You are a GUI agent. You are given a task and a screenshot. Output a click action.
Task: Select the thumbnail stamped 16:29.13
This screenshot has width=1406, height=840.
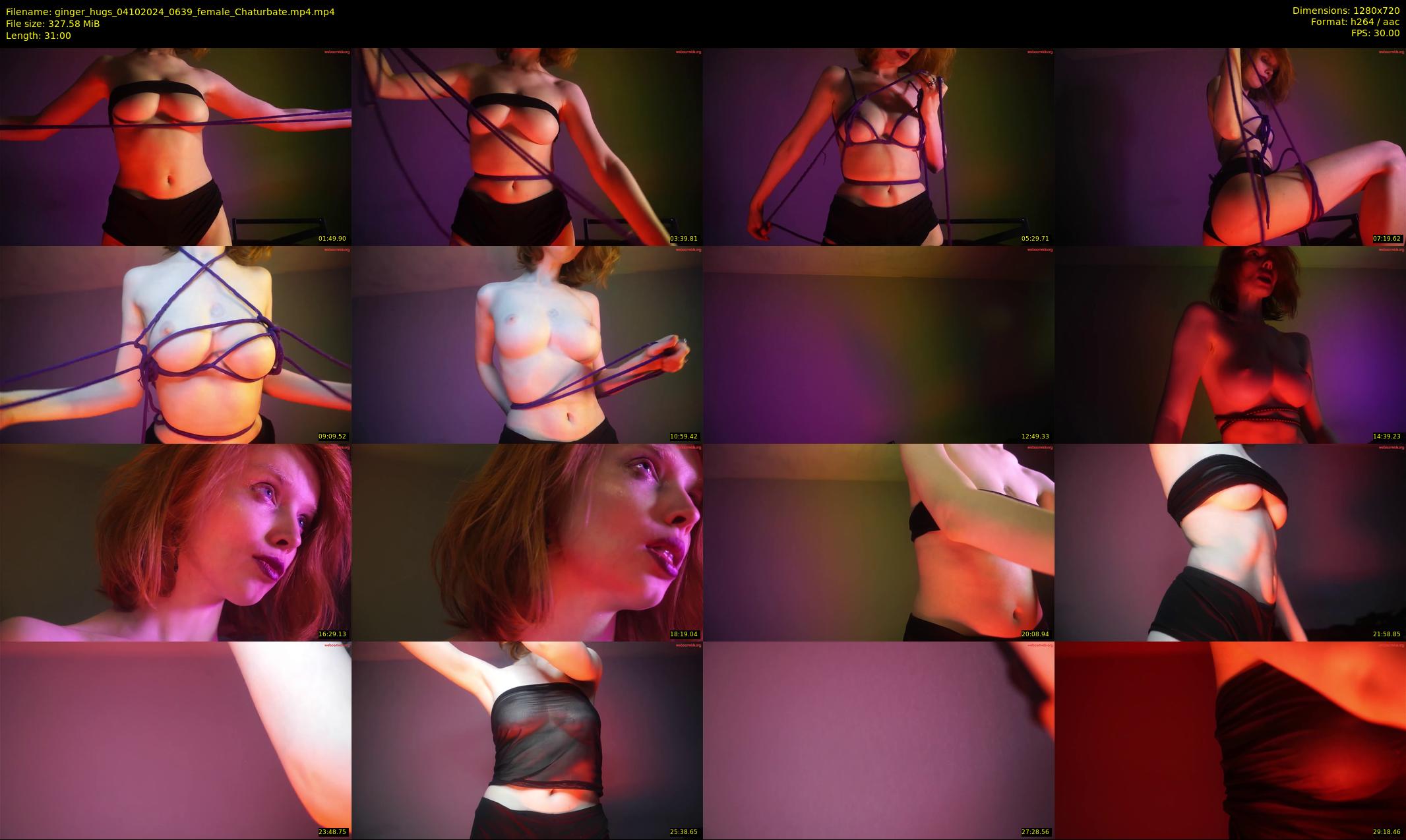click(175, 542)
